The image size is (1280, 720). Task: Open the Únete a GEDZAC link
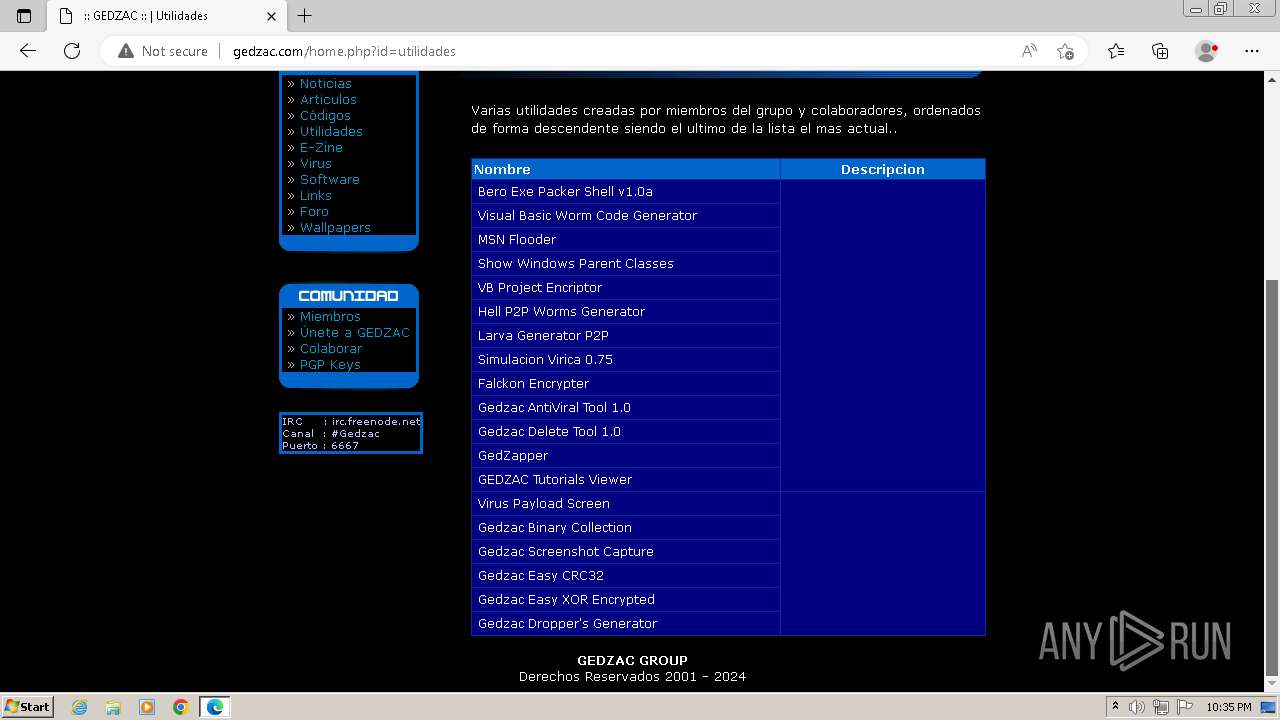point(354,332)
